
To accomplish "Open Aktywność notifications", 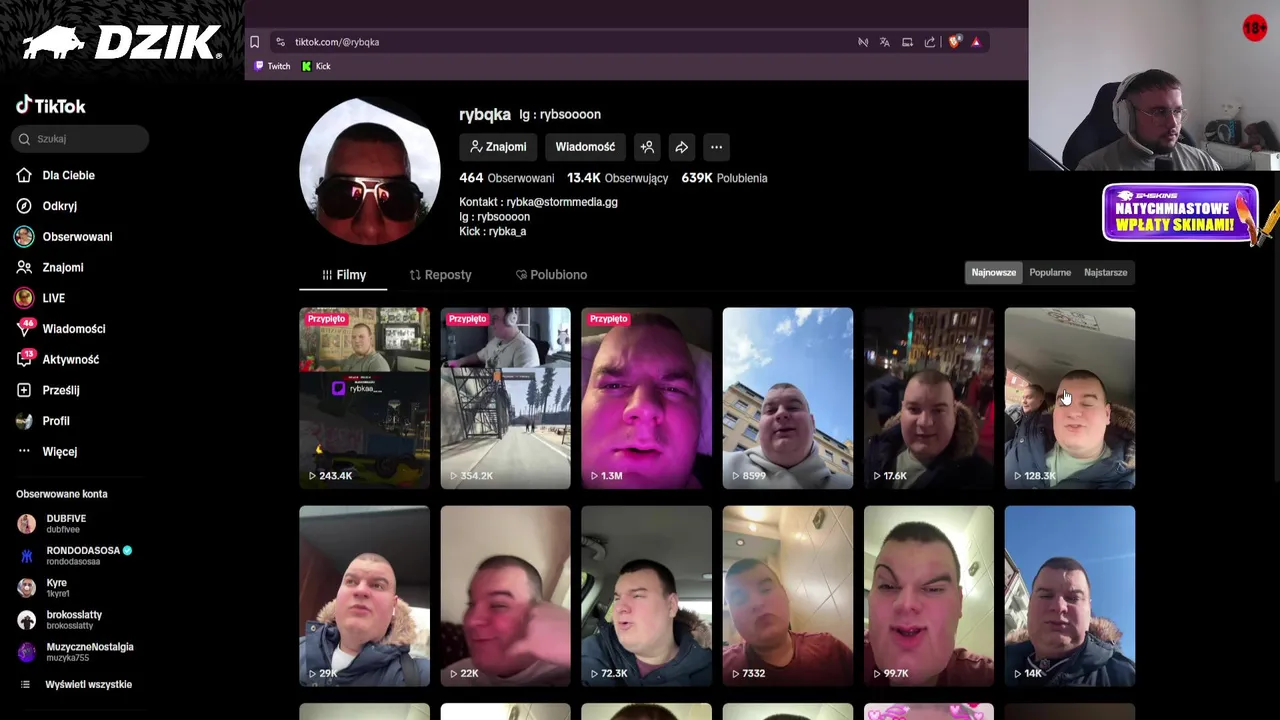I will click(70, 359).
